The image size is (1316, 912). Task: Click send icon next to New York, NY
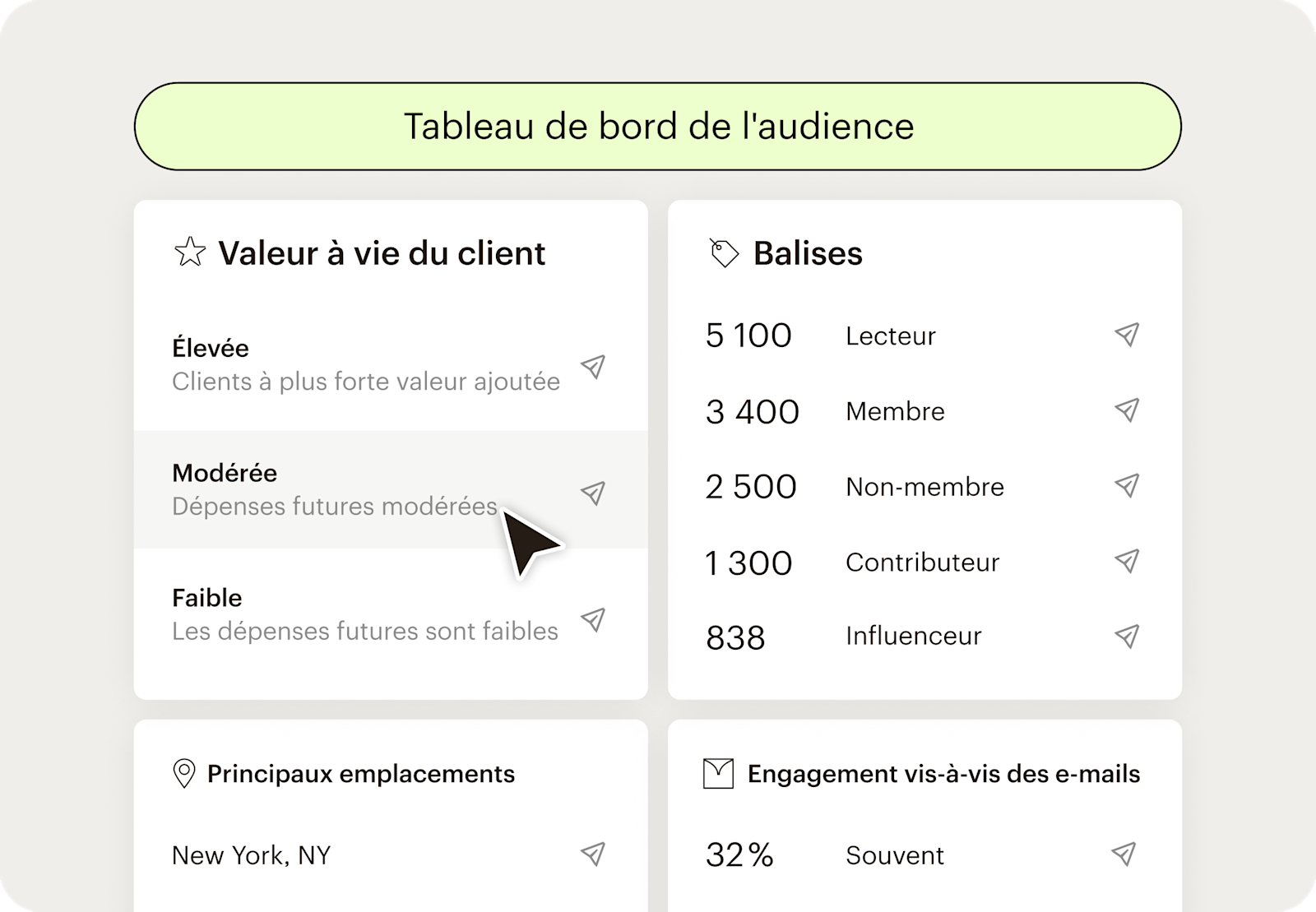click(593, 854)
